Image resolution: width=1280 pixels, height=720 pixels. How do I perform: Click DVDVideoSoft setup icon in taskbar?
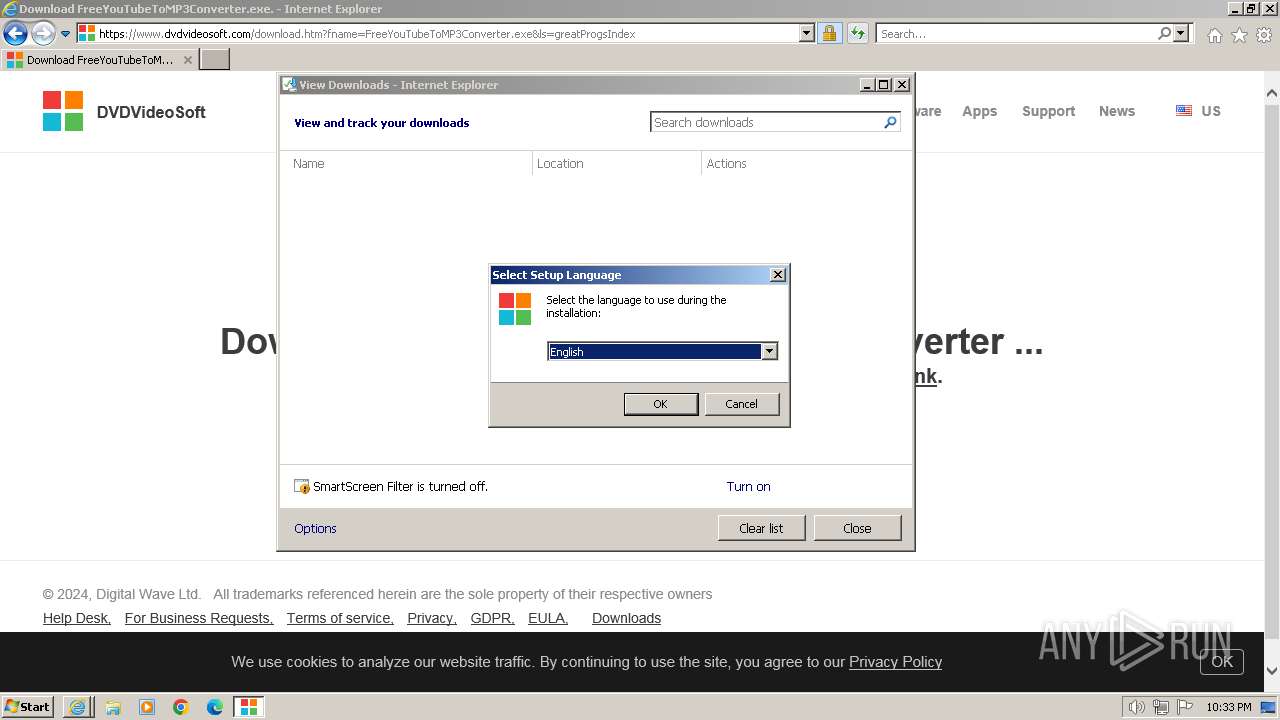249,707
